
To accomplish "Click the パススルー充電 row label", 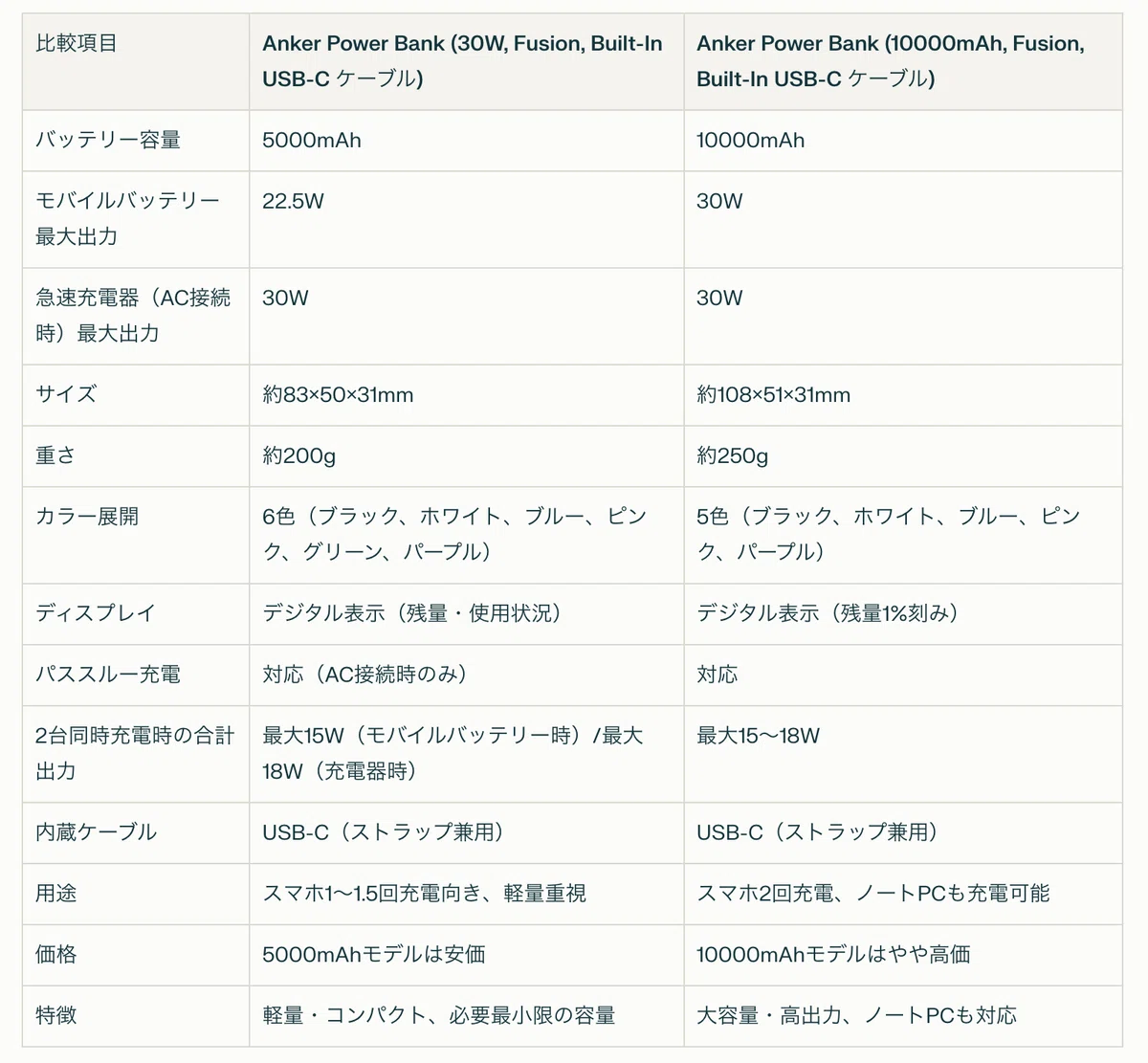I will pyautogui.click(x=136, y=675).
